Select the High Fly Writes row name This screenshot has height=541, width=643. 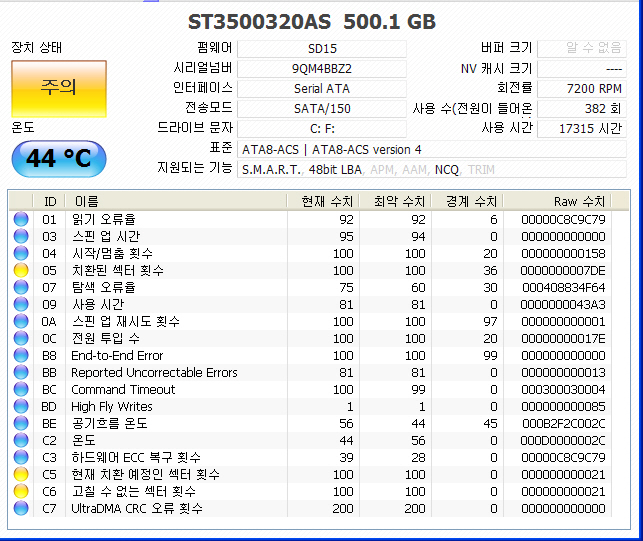click(x=112, y=406)
